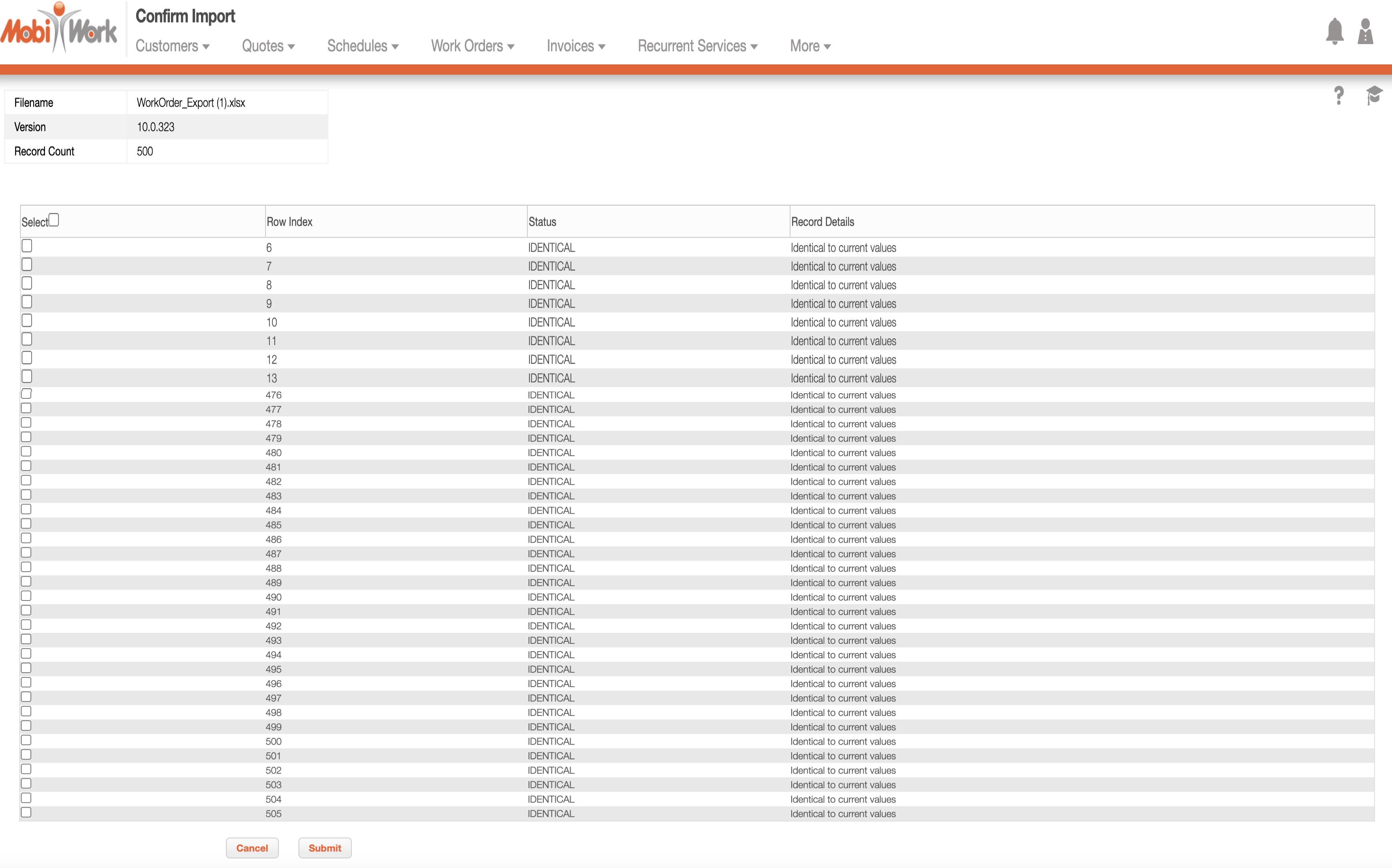This screenshot has width=1392, height=868.
Task: Check the box for row index 13
Action: click(x=27, y=377)
